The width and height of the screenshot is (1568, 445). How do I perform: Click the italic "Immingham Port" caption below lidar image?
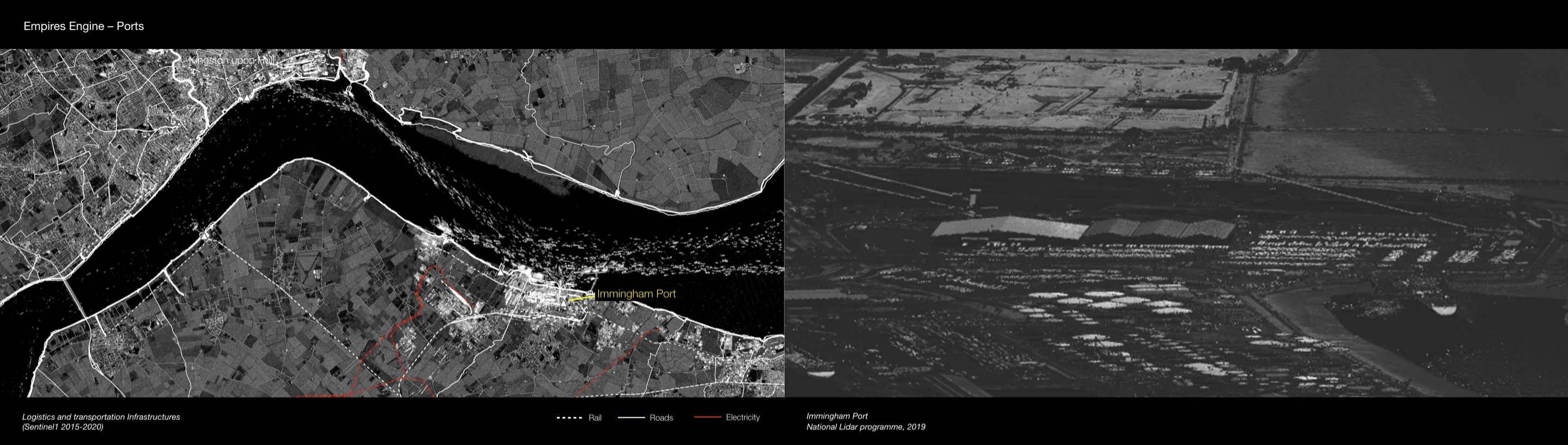[x=837, y=416]
